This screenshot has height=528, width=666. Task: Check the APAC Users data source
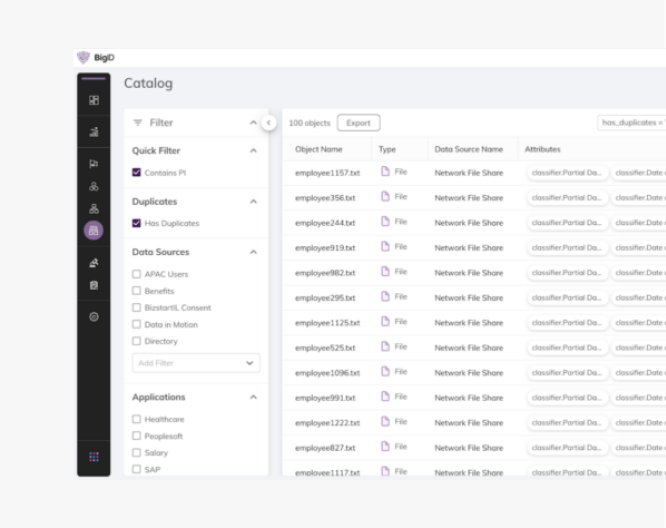137,274
